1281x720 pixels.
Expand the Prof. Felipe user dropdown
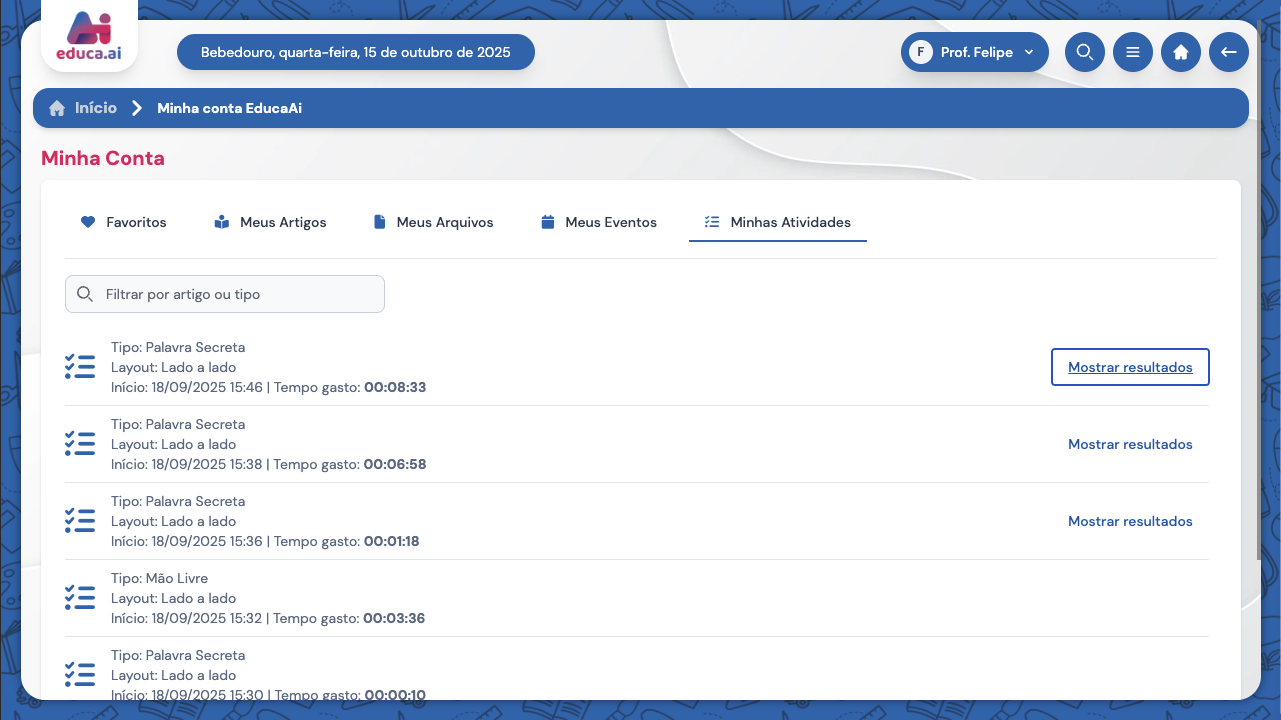click(1029, 52)
